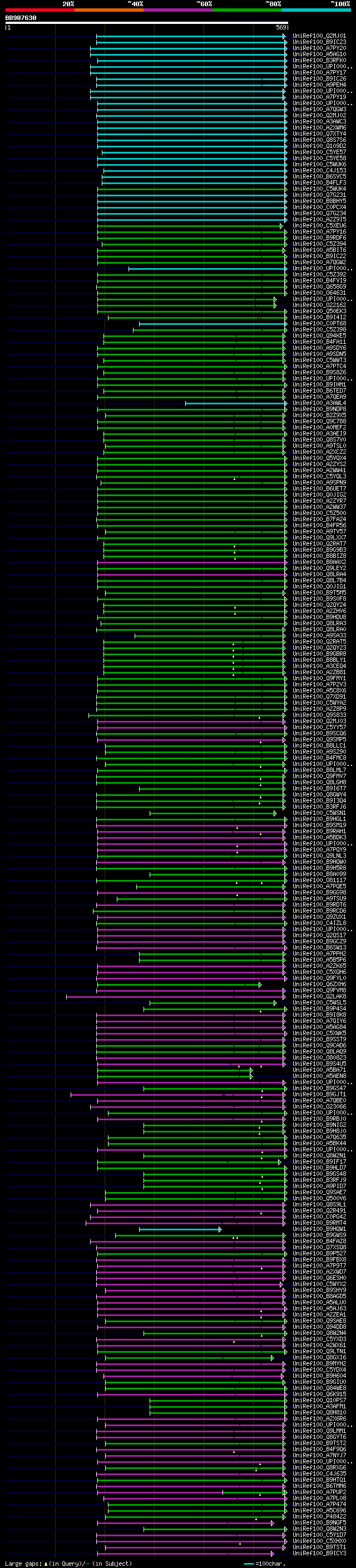Select the UniRef100_B6TED7 label
The width and height of the screenshot is (356, 1568).
319,391
